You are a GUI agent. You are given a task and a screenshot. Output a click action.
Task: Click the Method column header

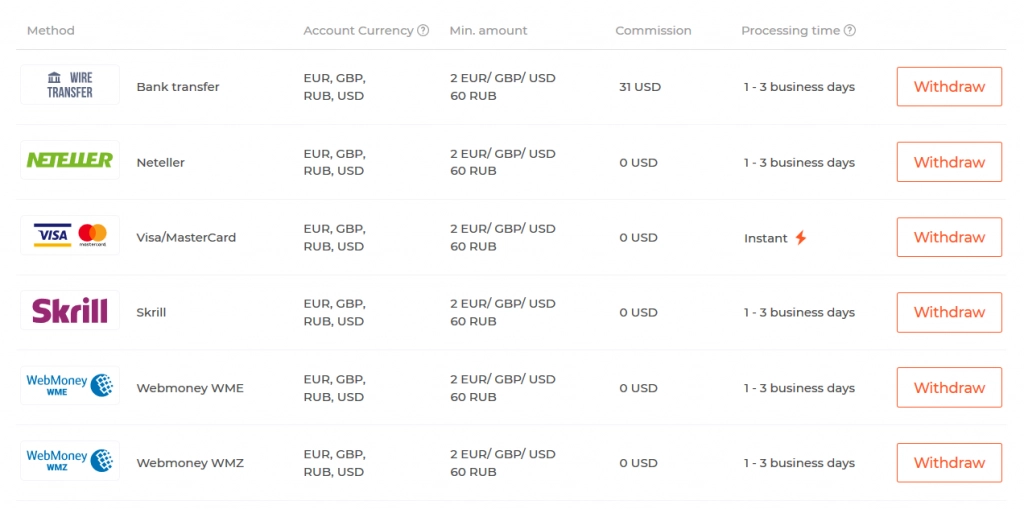[51, 31]
